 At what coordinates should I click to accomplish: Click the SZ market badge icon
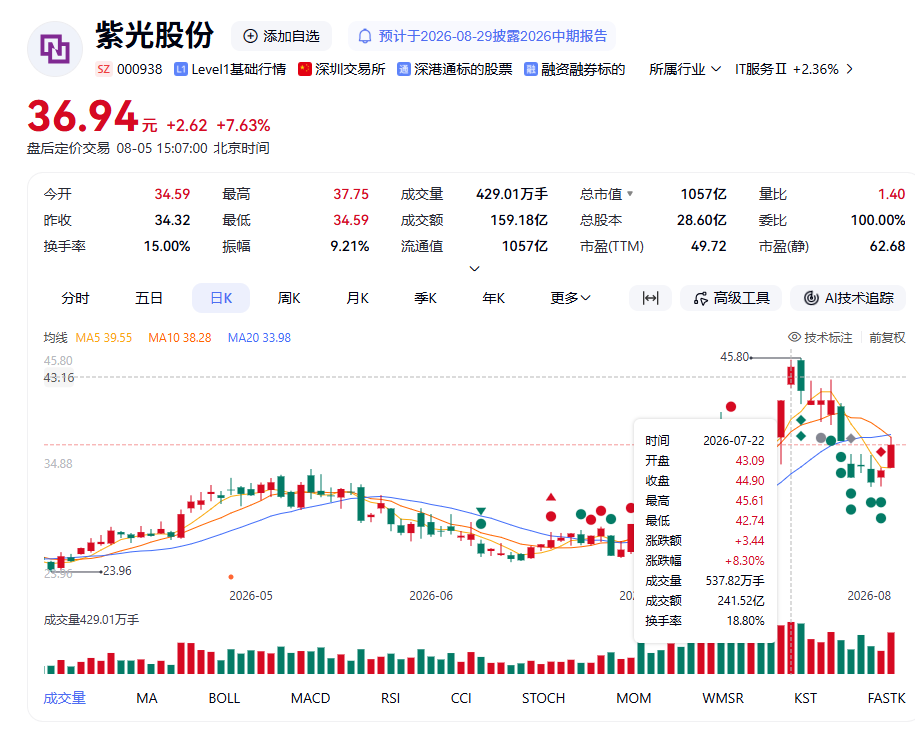pyautogui.click(x=103, y=69)
